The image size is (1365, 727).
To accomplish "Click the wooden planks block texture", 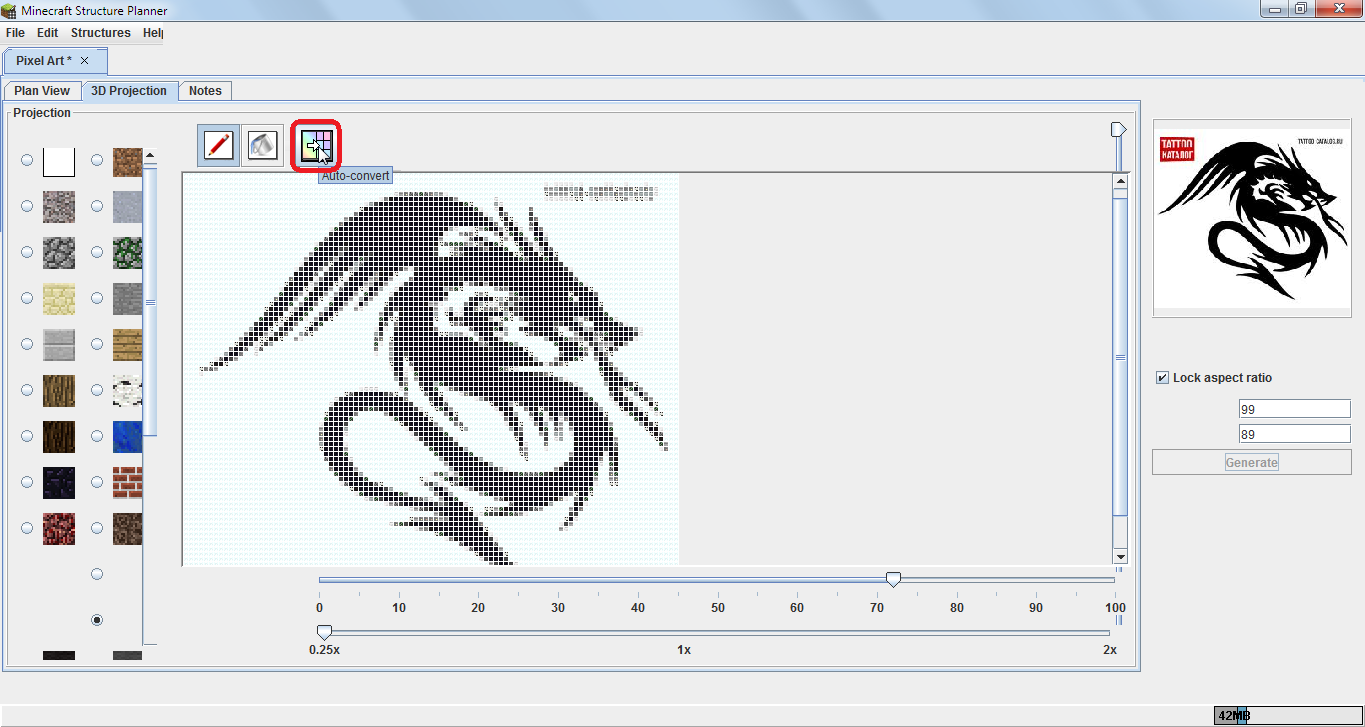I will pos(127,344).
